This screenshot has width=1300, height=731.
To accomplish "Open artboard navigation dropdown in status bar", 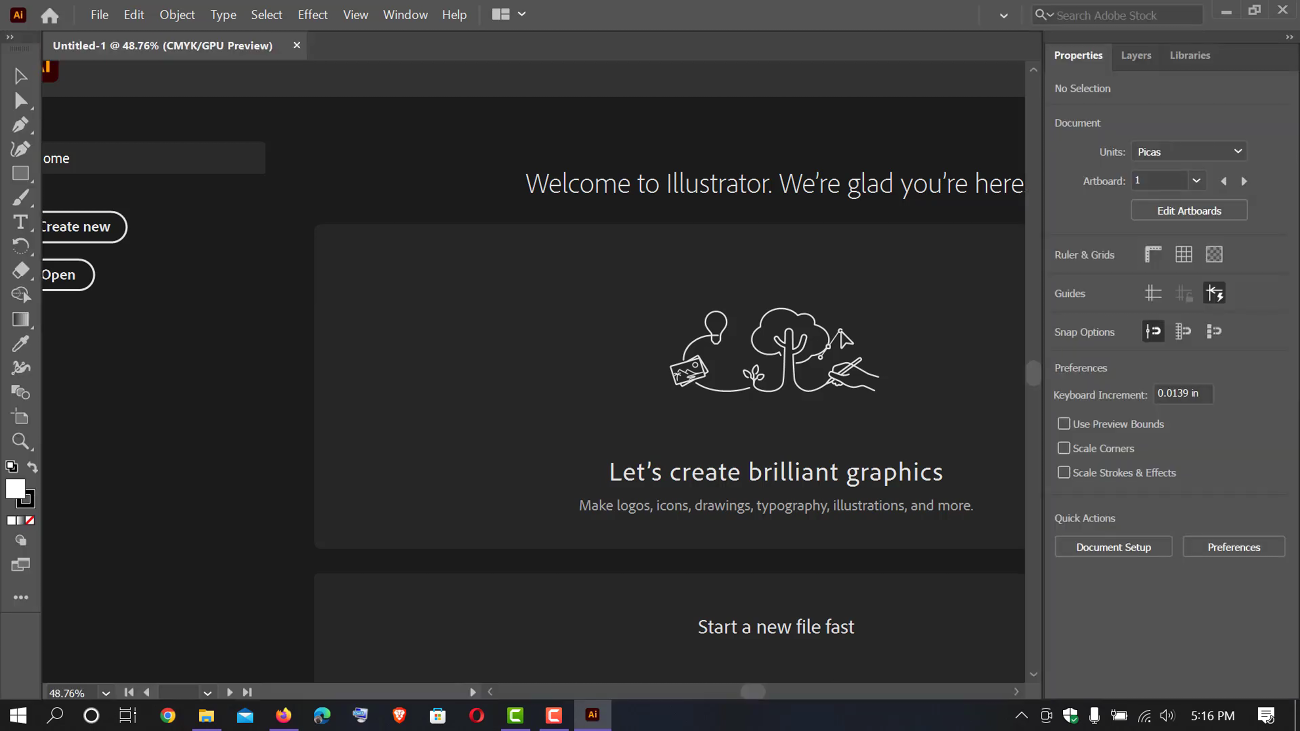I will click(207, 693).
